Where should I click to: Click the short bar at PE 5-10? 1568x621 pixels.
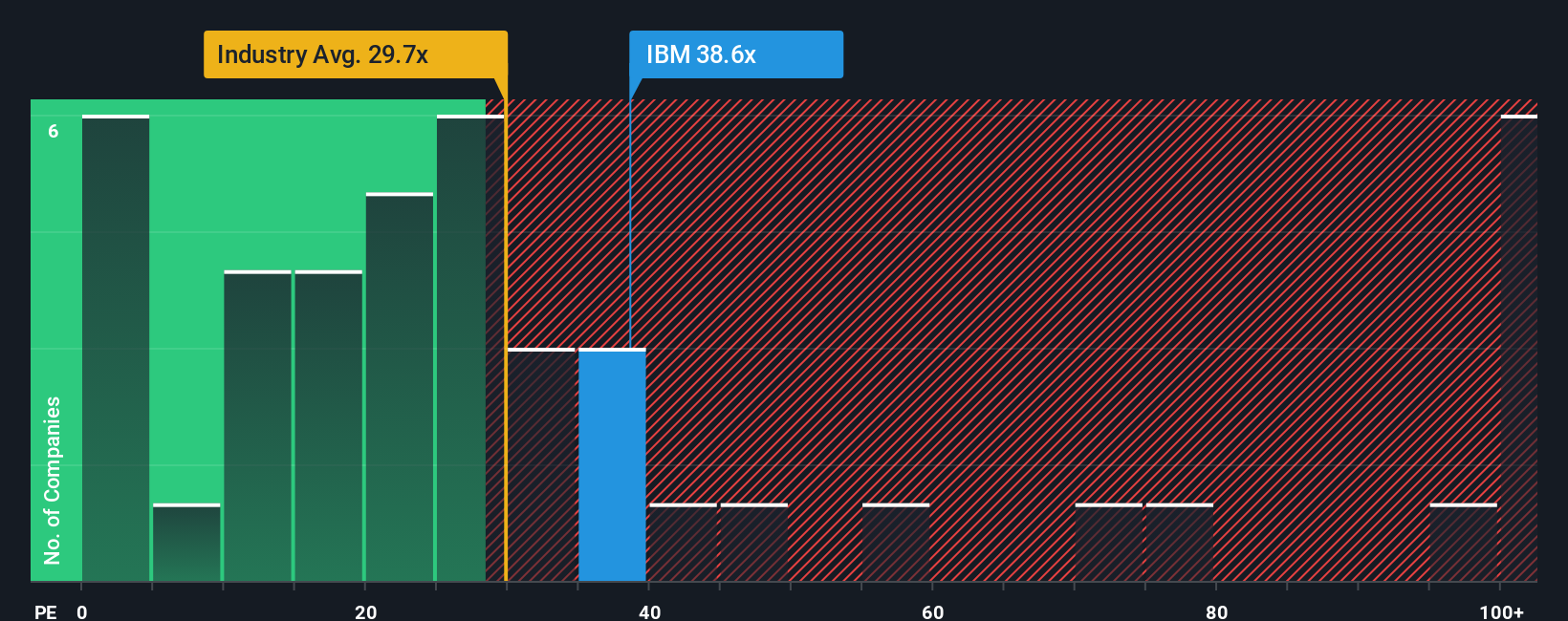click(x=186, y=543)
